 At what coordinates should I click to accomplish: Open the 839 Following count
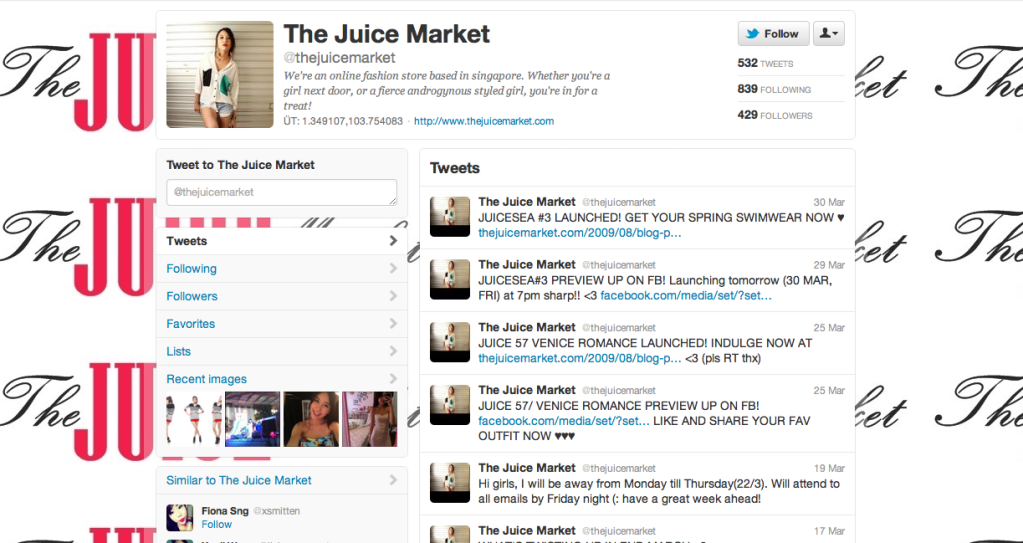pos(774,89)
